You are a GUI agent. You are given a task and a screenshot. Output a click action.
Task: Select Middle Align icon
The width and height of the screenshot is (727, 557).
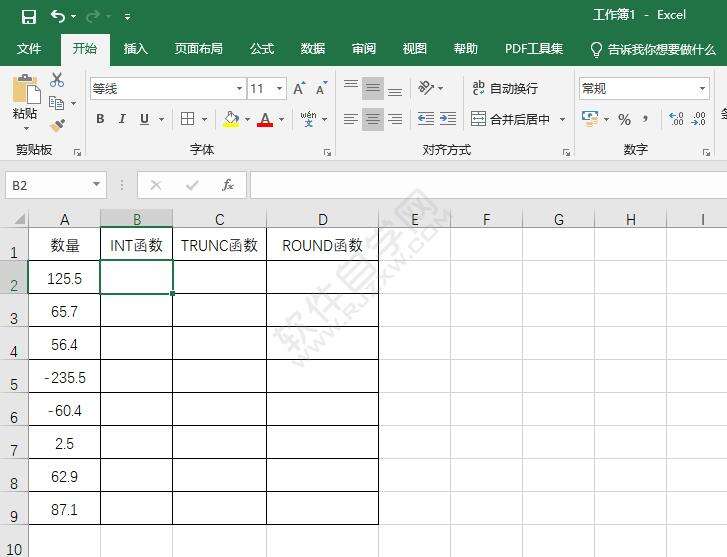click(373, 88)
